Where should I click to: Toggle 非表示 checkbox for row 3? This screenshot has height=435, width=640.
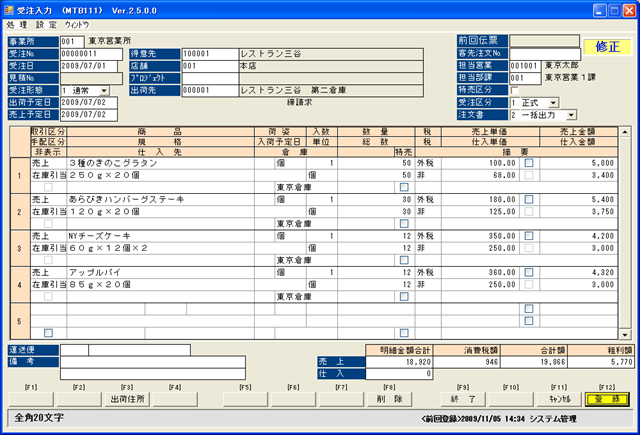click(48, 260)
